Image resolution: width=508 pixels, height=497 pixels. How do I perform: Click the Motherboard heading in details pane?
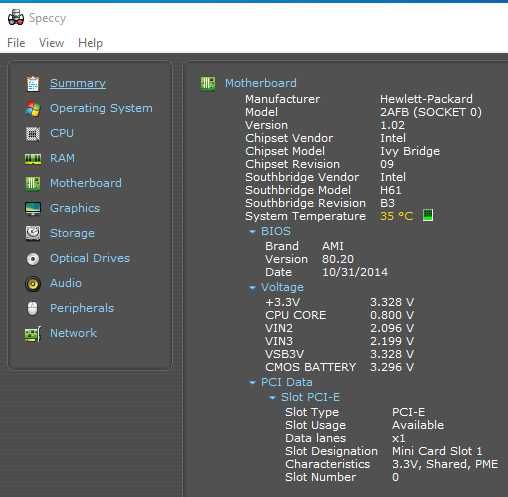(261, 83)
